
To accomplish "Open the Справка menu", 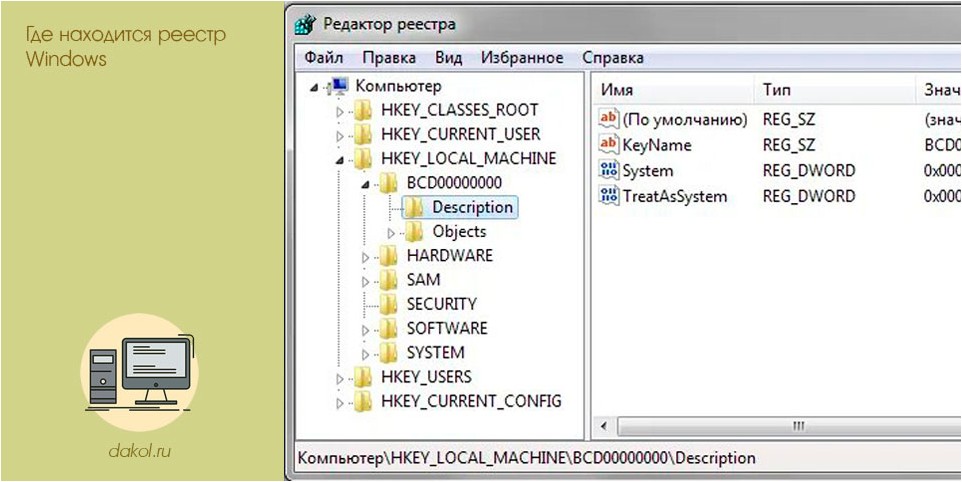I will (613, 58).
